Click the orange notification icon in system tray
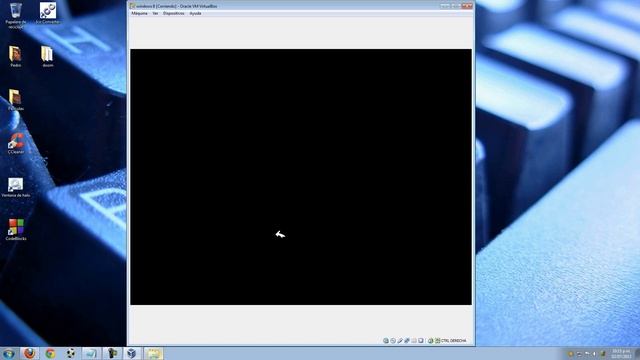Screen dimensions: 640x360 [x=571, y=353]
